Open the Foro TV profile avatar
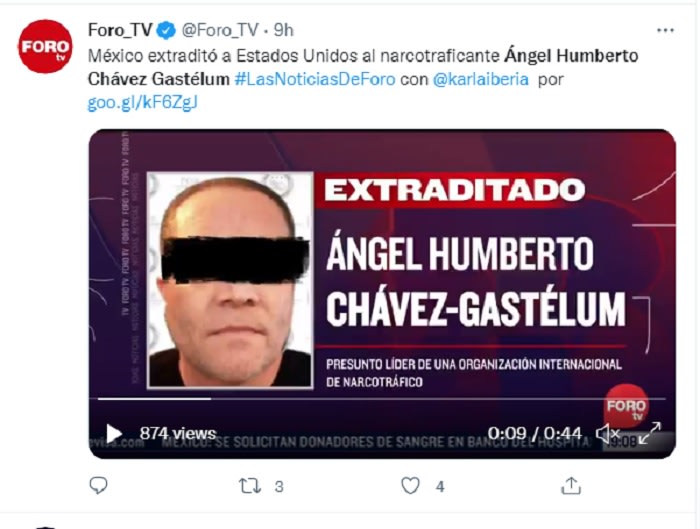Image resolution: width=700 pixels, height=529 pixels. point(45,46)
